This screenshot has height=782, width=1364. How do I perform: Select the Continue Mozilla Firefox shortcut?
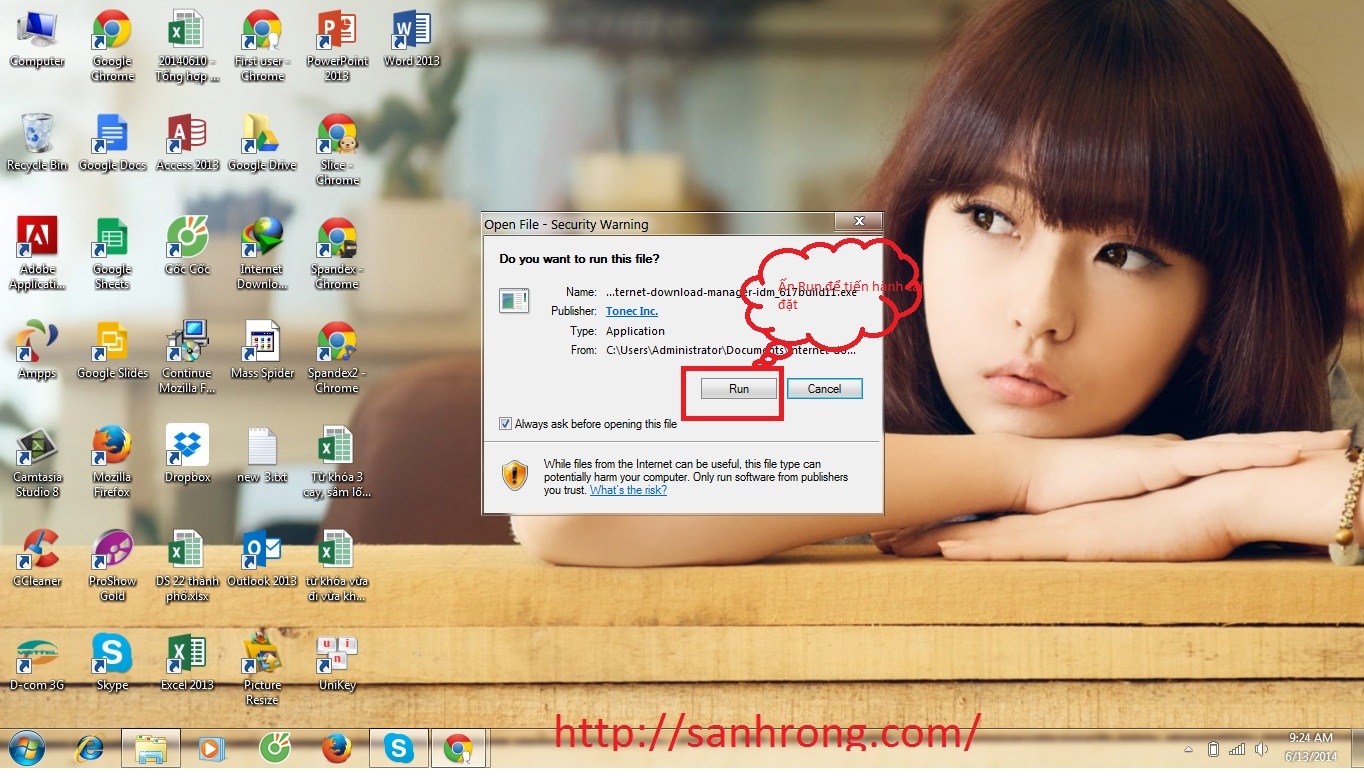coord(187,357)
